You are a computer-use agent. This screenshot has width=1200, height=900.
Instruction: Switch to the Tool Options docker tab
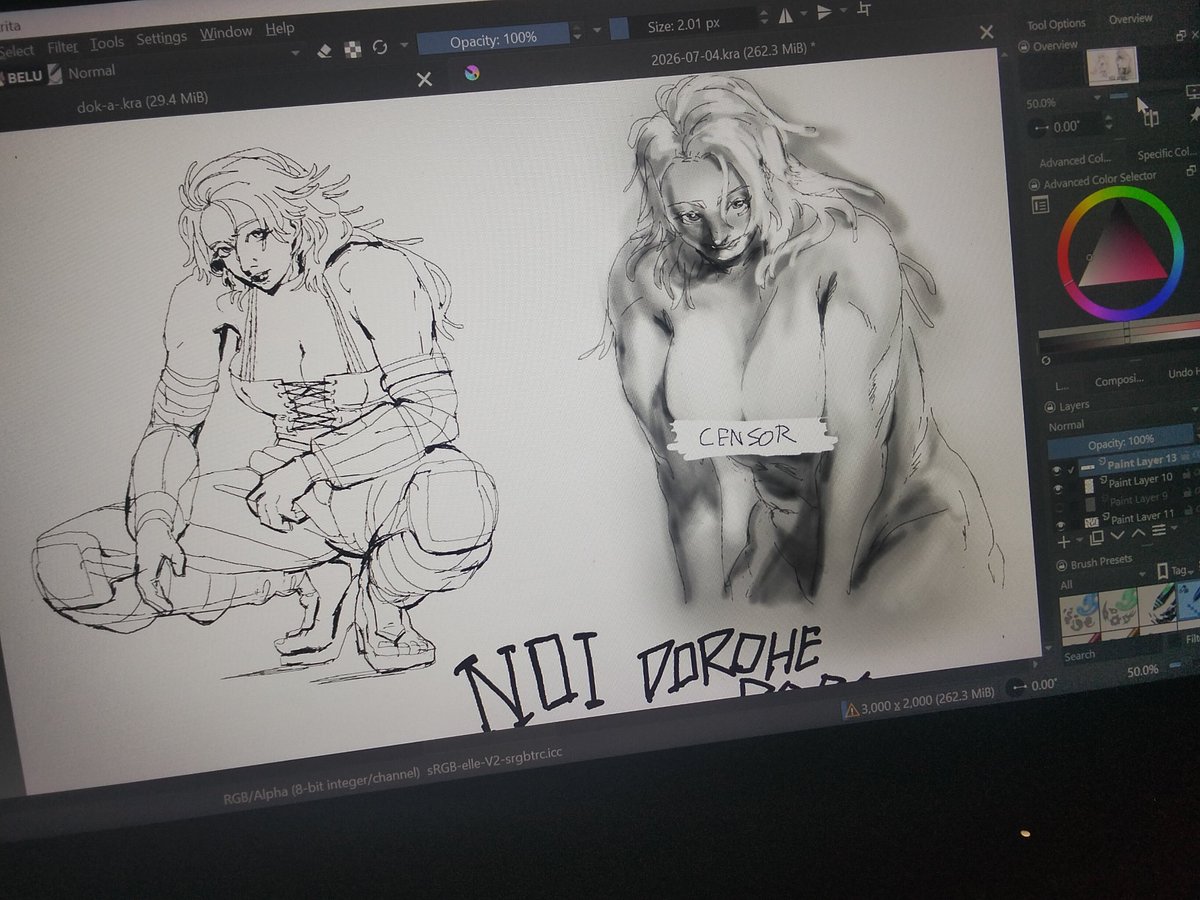click(1056, 24)
